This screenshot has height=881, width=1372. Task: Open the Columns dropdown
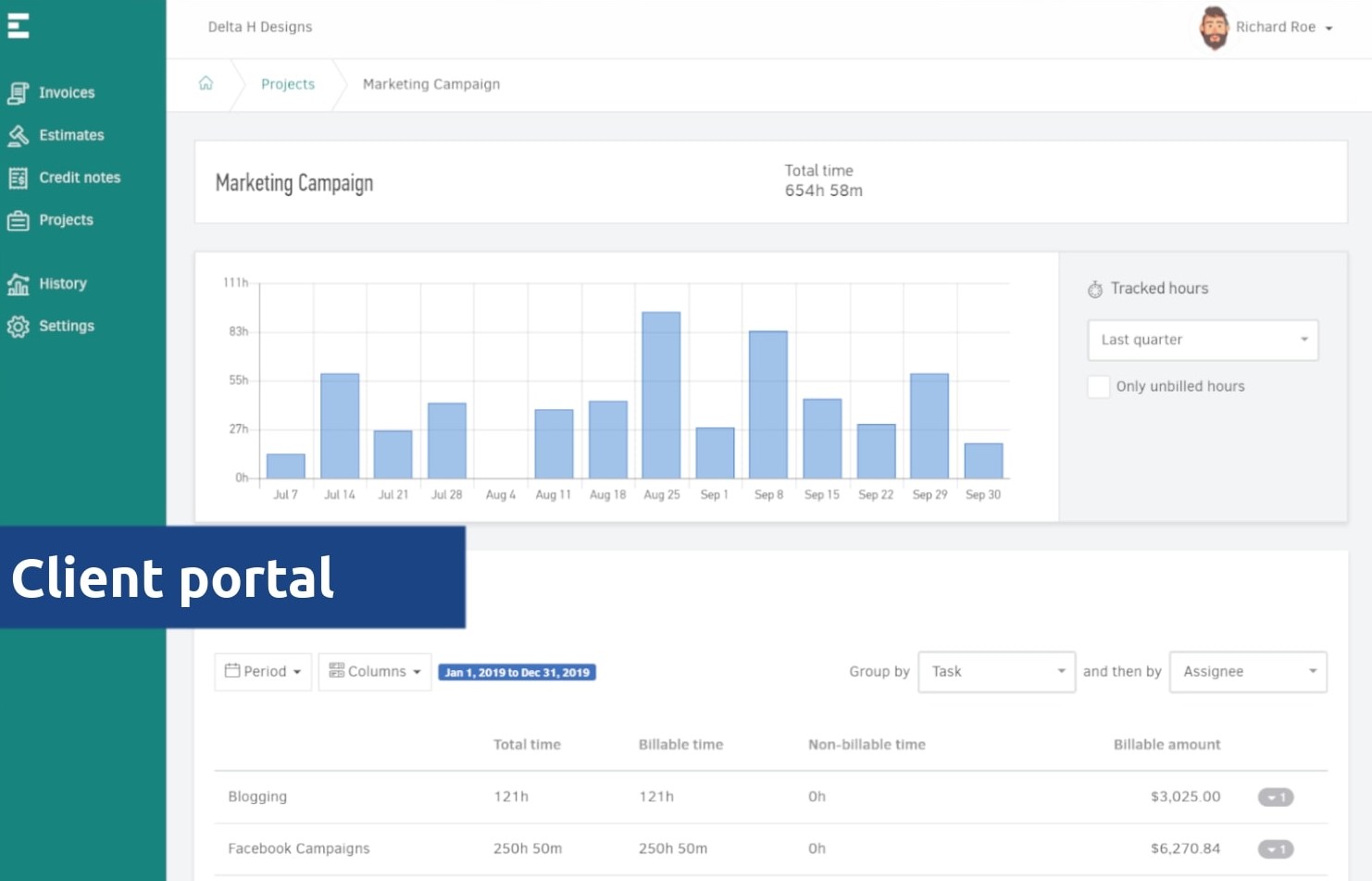click(x=375, y=672)
